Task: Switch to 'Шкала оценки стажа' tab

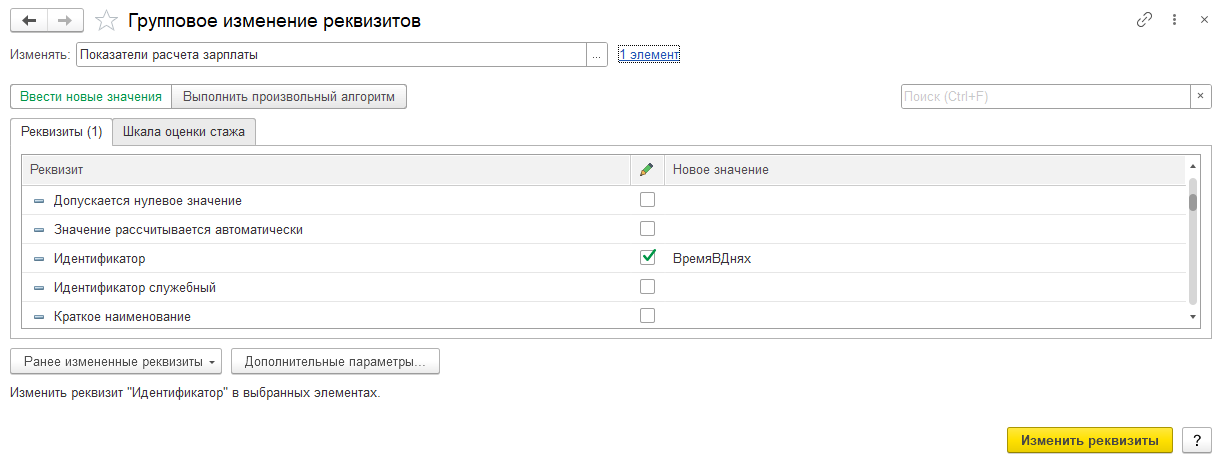Action: (x=184, y=131)
